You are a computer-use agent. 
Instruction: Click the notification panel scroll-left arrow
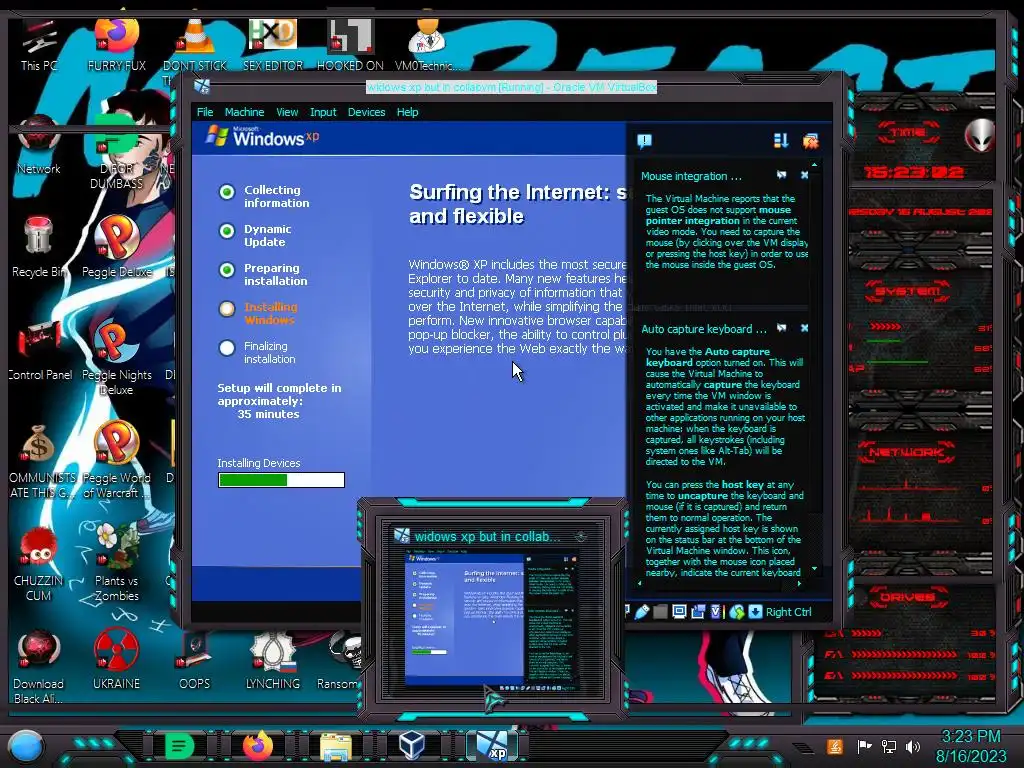(639, 583)
